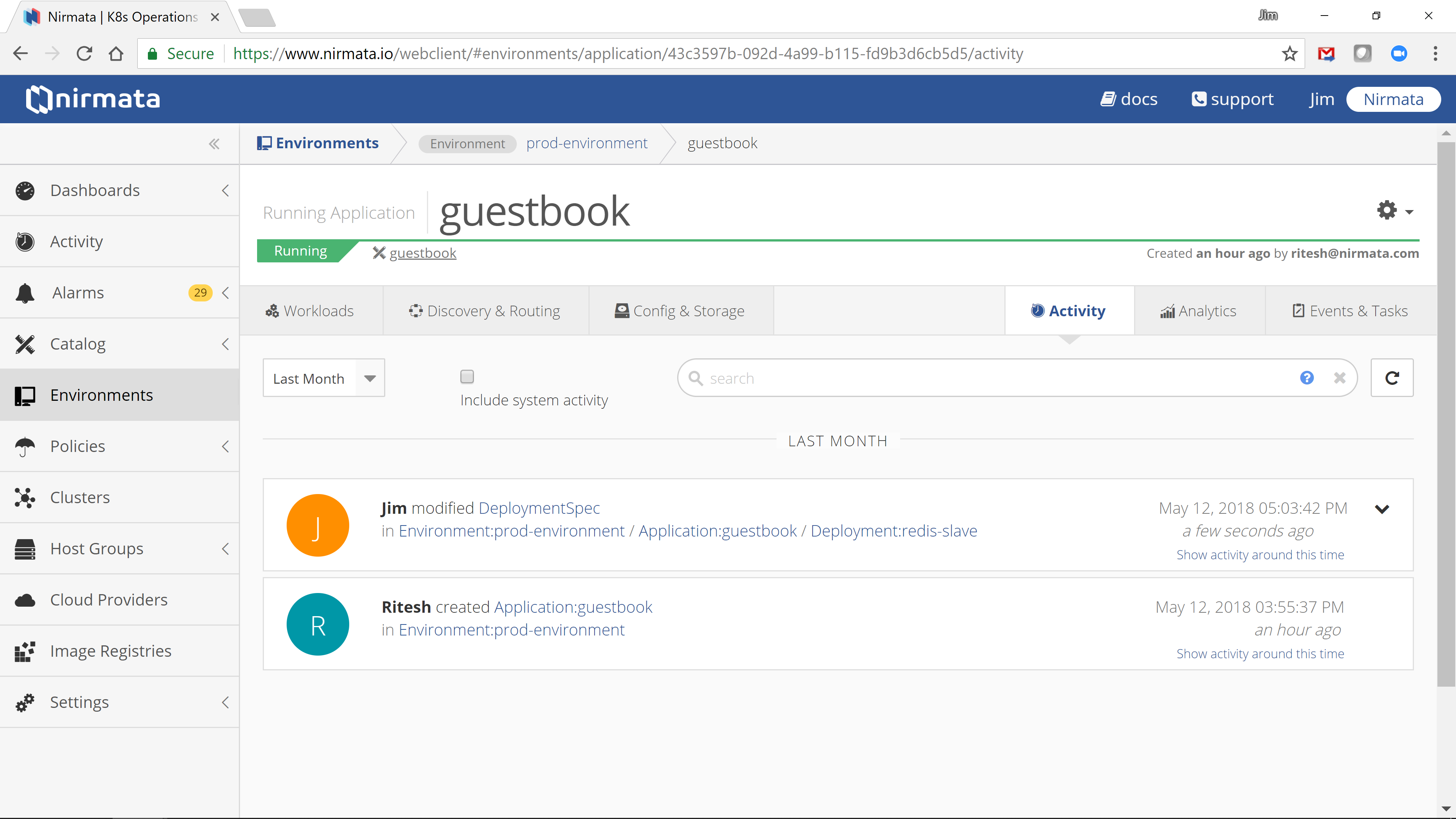Click the search help question mark icon
Screen dimensions: 1456x819
click(1306, 378)
